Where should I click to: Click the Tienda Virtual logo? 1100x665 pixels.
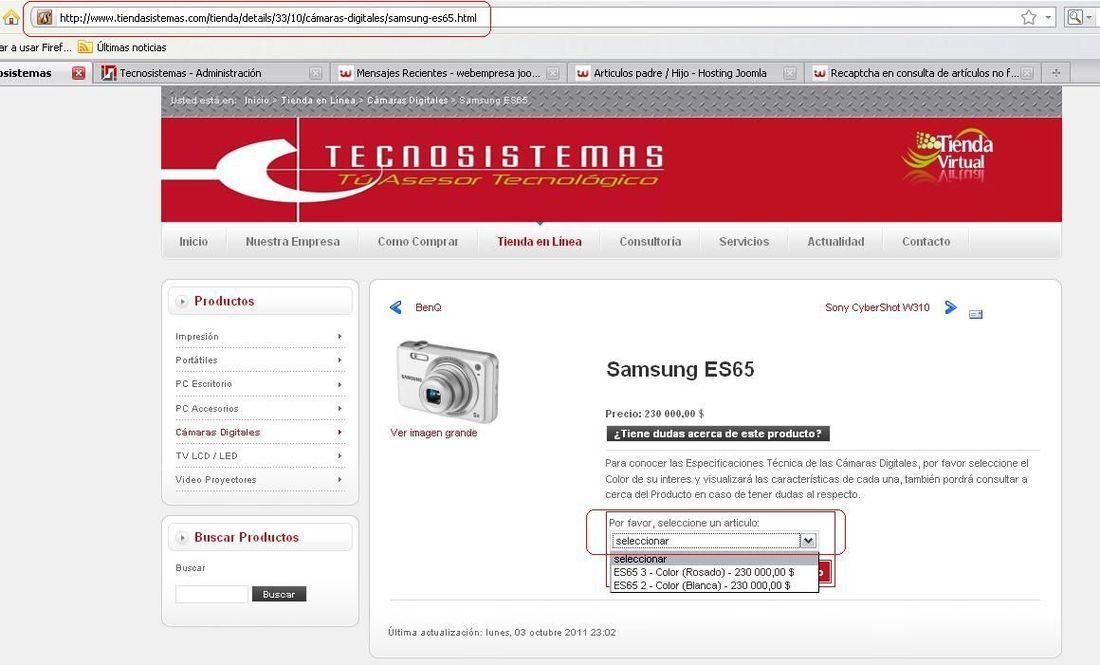tap(947, 155)
